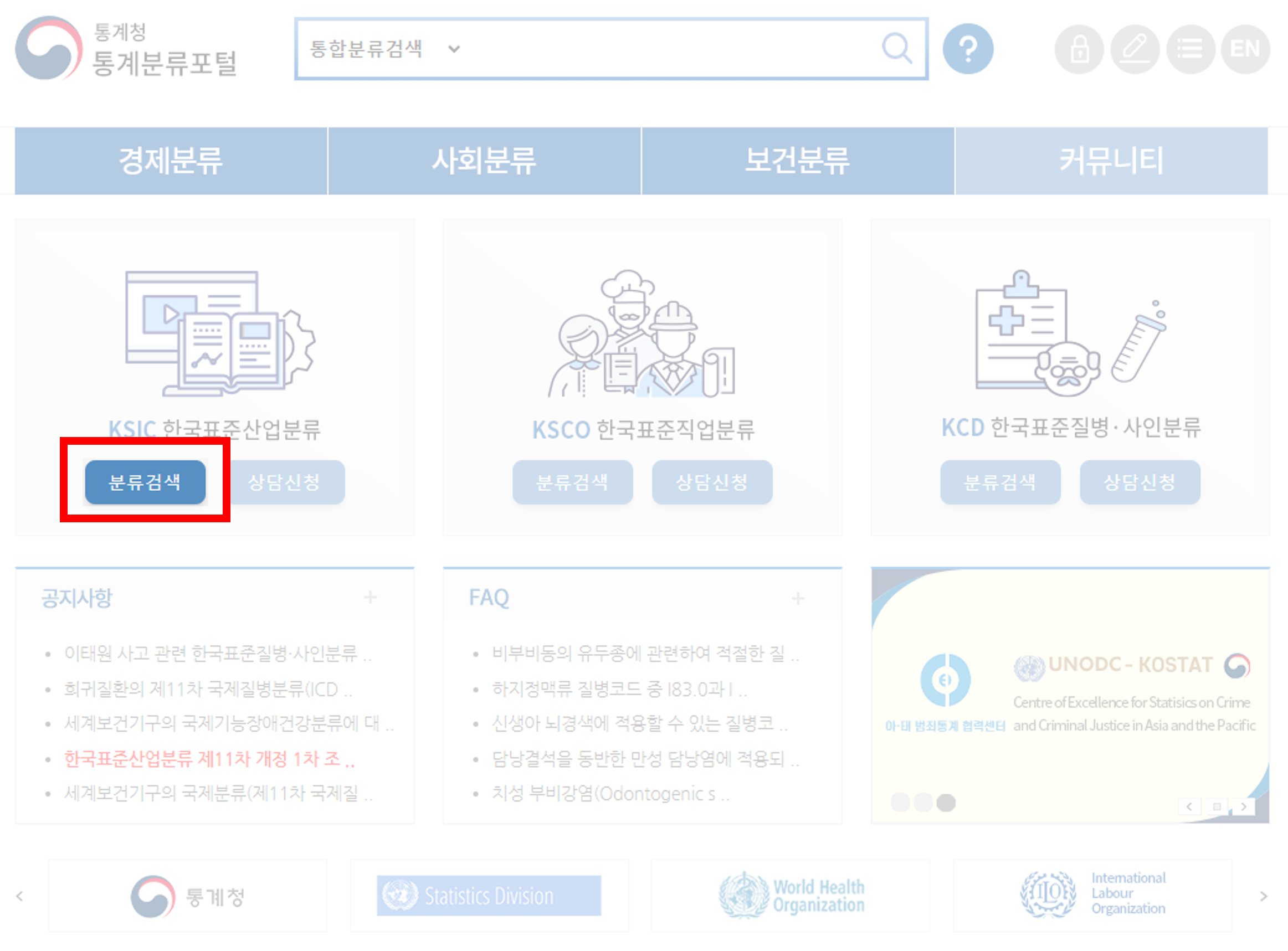
Task: Open the help question mark icon
Action: (x=968, y=49)
